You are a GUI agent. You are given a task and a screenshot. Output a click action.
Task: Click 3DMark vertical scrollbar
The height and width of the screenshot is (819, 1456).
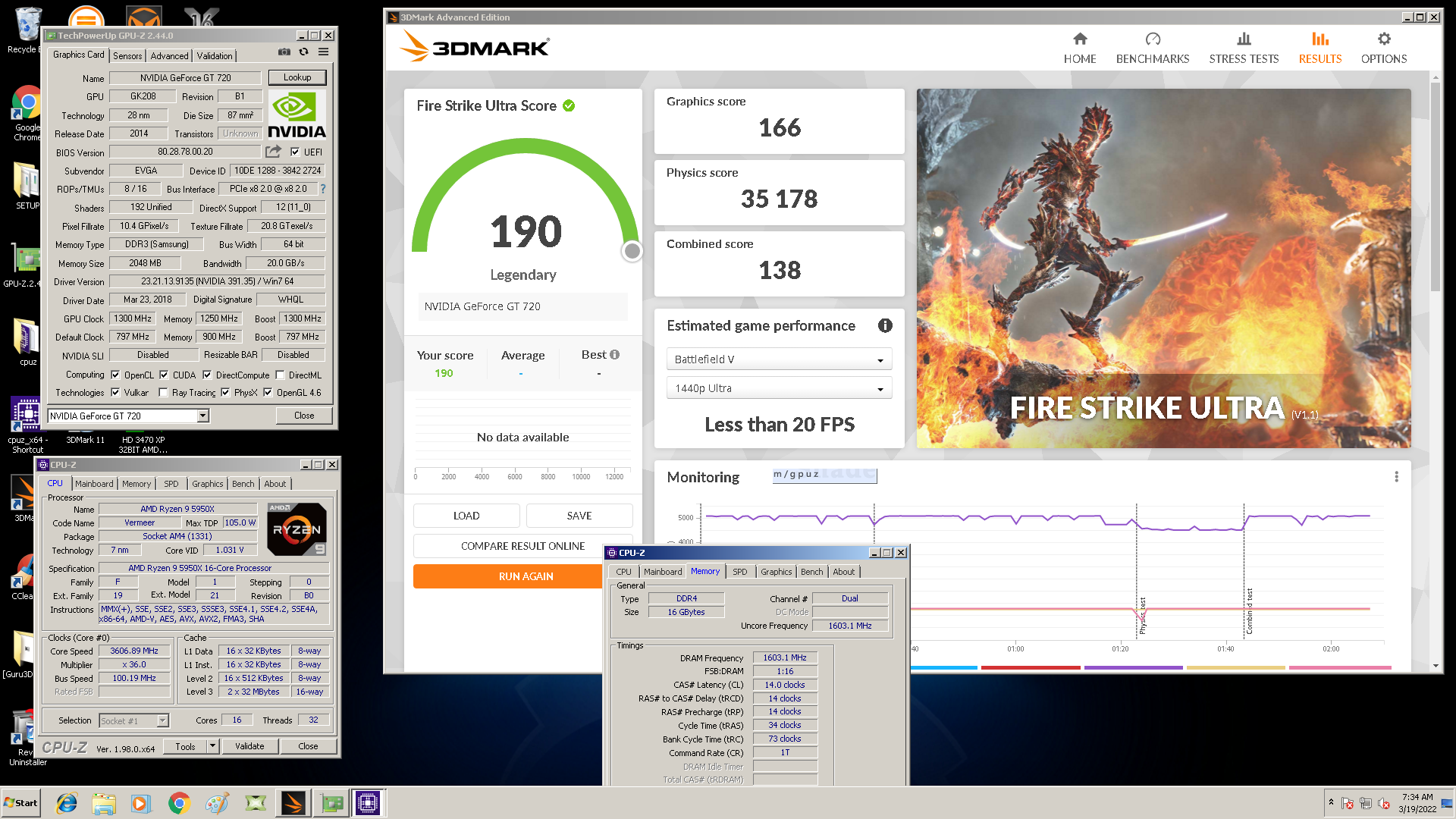click(1435, 186)
